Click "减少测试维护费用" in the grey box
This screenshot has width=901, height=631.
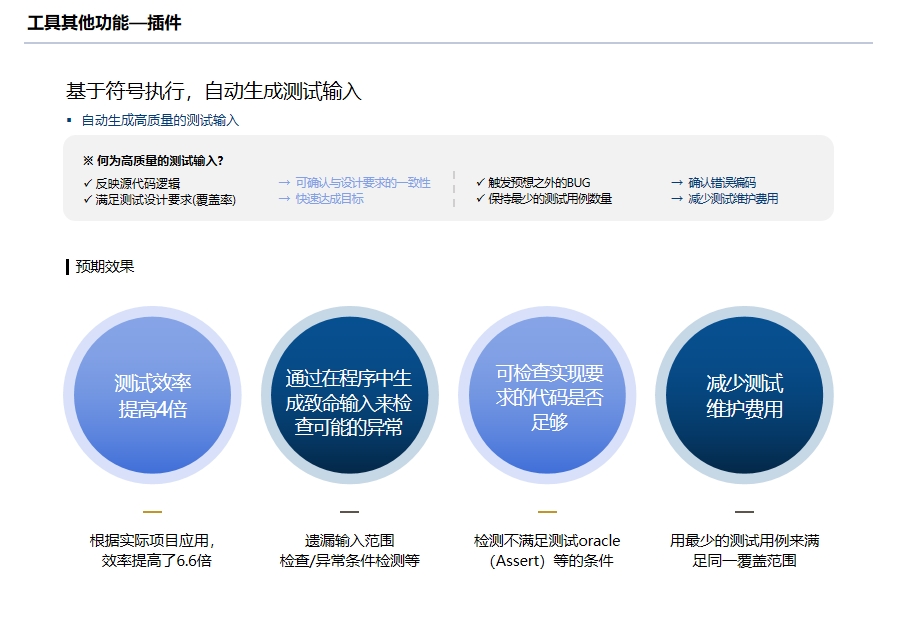(x=733, y=199)
